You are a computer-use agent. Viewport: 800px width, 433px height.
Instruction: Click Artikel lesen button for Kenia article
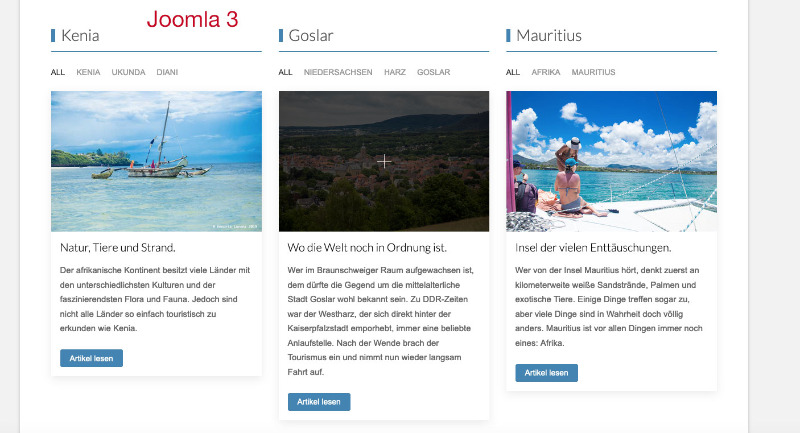coord(91,358)
